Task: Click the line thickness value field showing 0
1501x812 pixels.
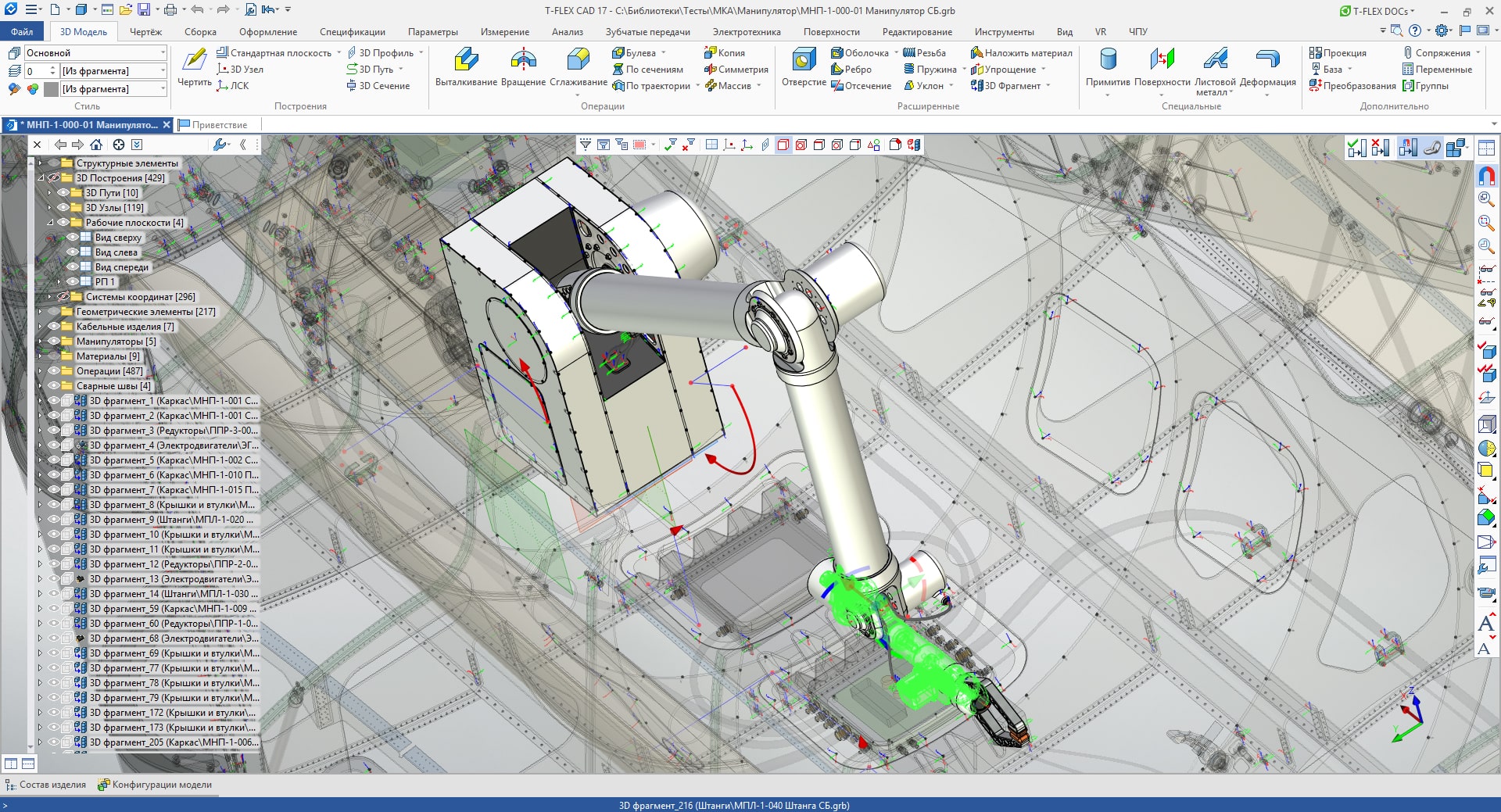Action: [42, 71]
